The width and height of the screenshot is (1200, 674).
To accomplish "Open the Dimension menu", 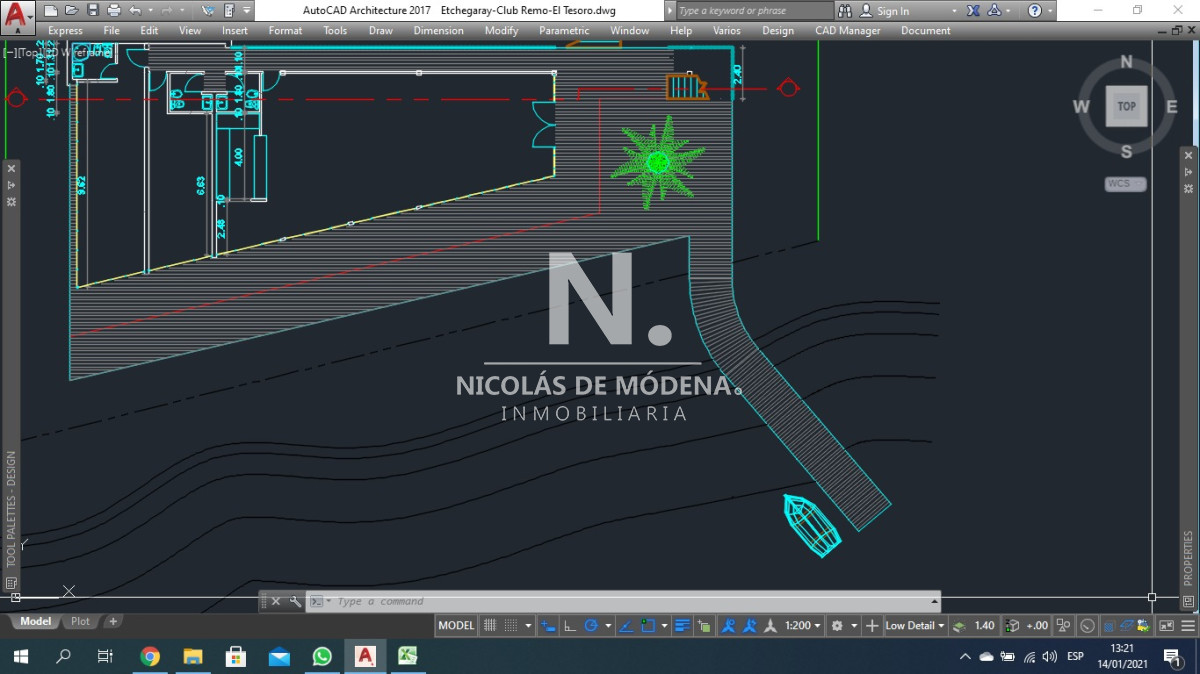I will (x=438, y=31).
